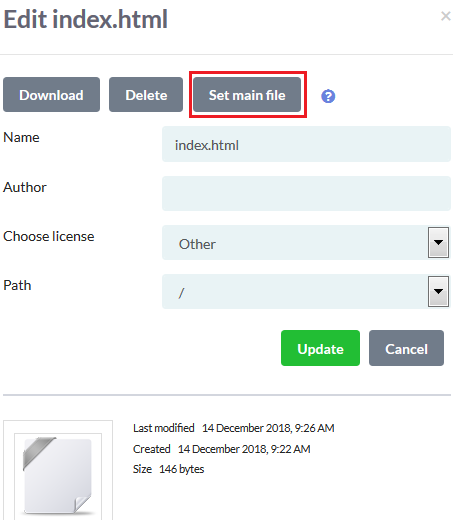Click the Path box showing slash
453x520 pixels.
click(x=295, y=292)
